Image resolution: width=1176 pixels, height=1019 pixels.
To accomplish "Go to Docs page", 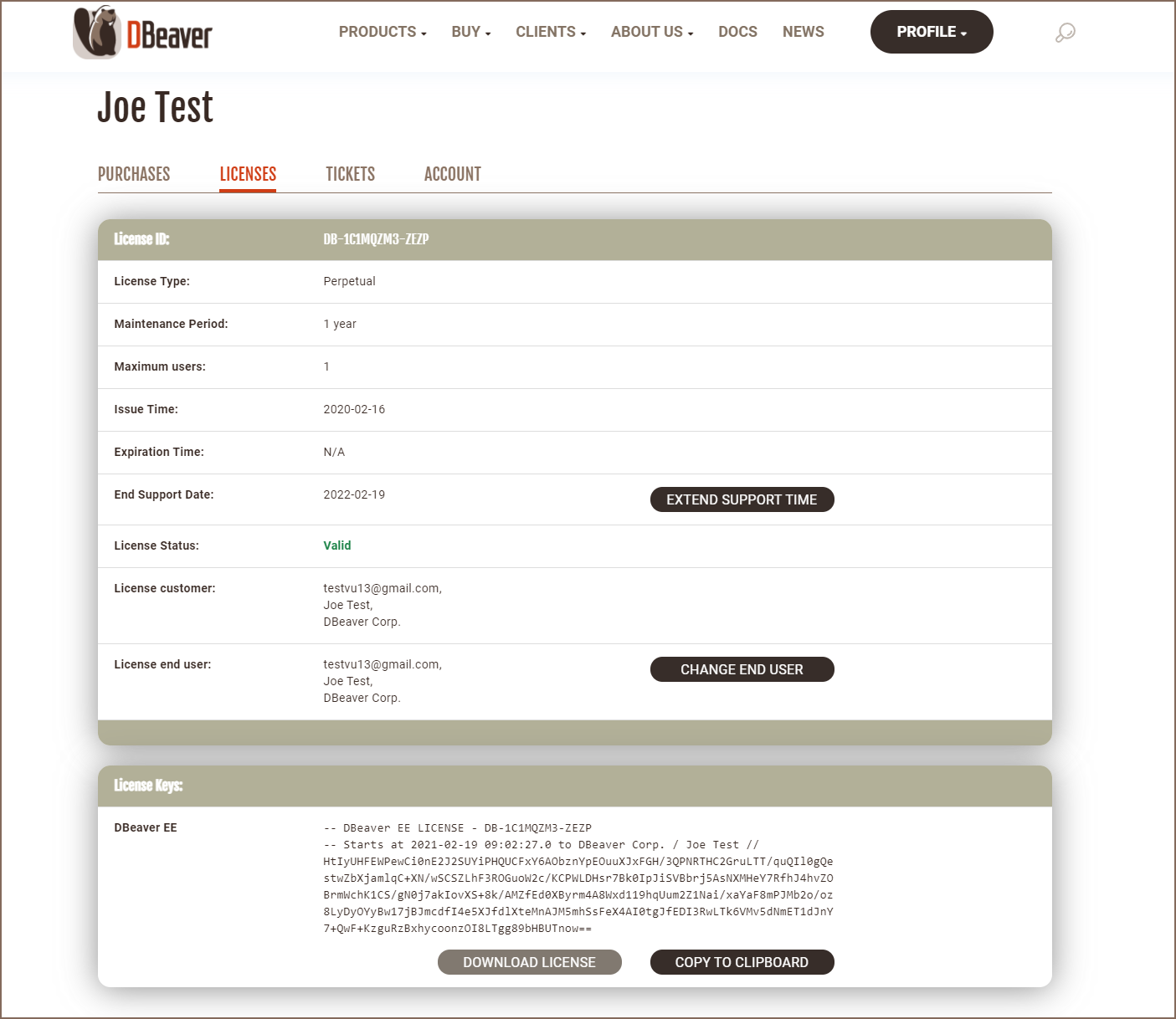I will [x=737, y=32].
